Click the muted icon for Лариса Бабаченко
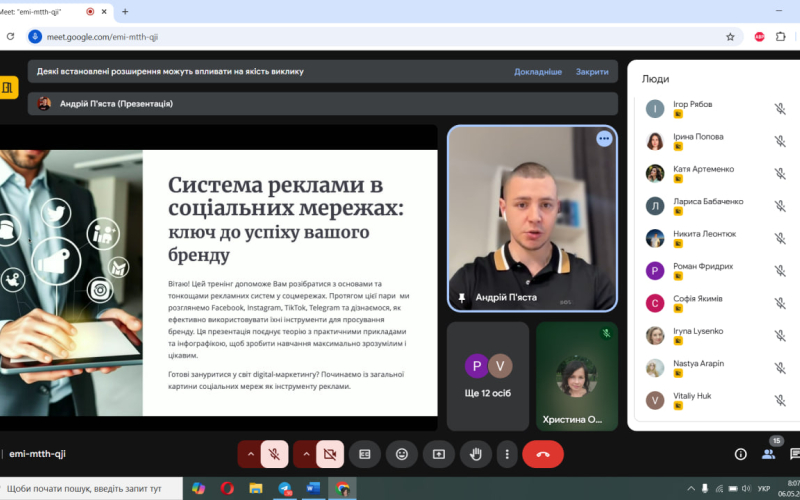Image resolution: width=800 pixels, height=500 pixels. click(780, 206)
